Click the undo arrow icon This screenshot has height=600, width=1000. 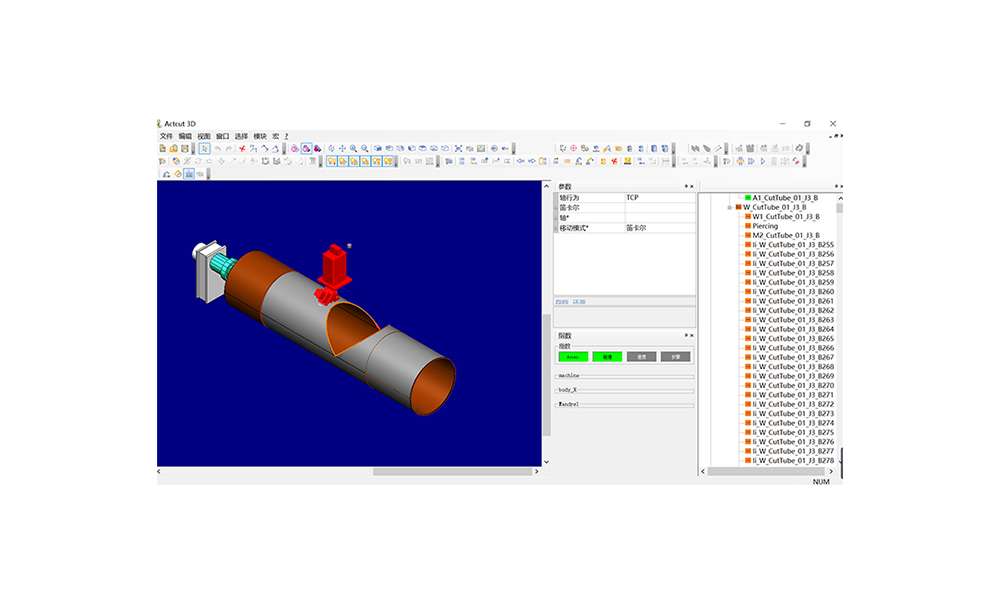217,149
